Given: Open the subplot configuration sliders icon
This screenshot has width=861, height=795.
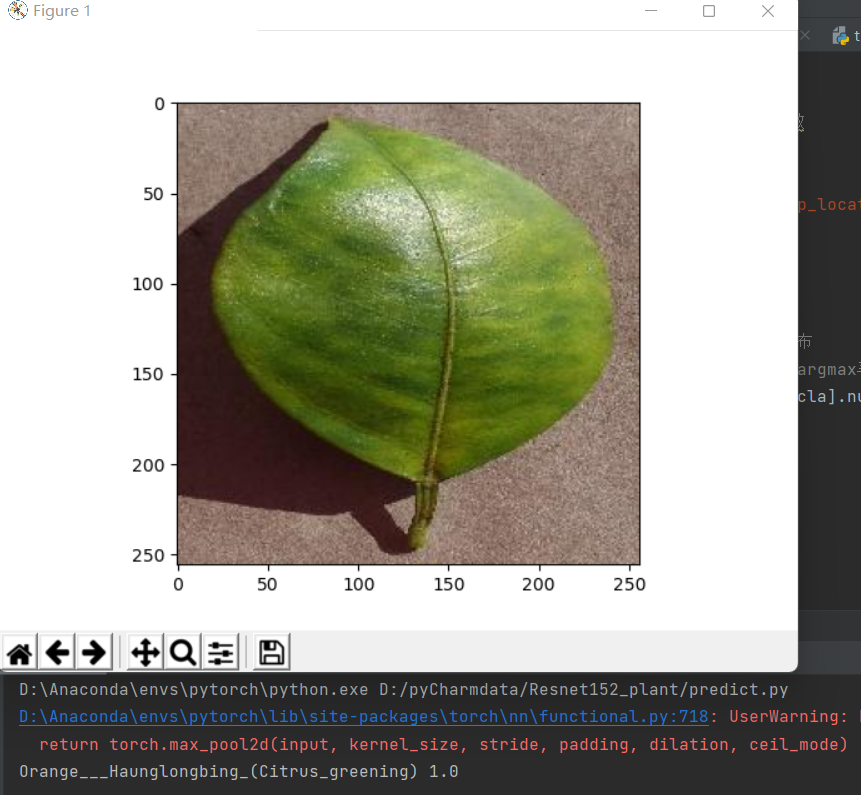Looking at the screenshot, I should [220, 652].
